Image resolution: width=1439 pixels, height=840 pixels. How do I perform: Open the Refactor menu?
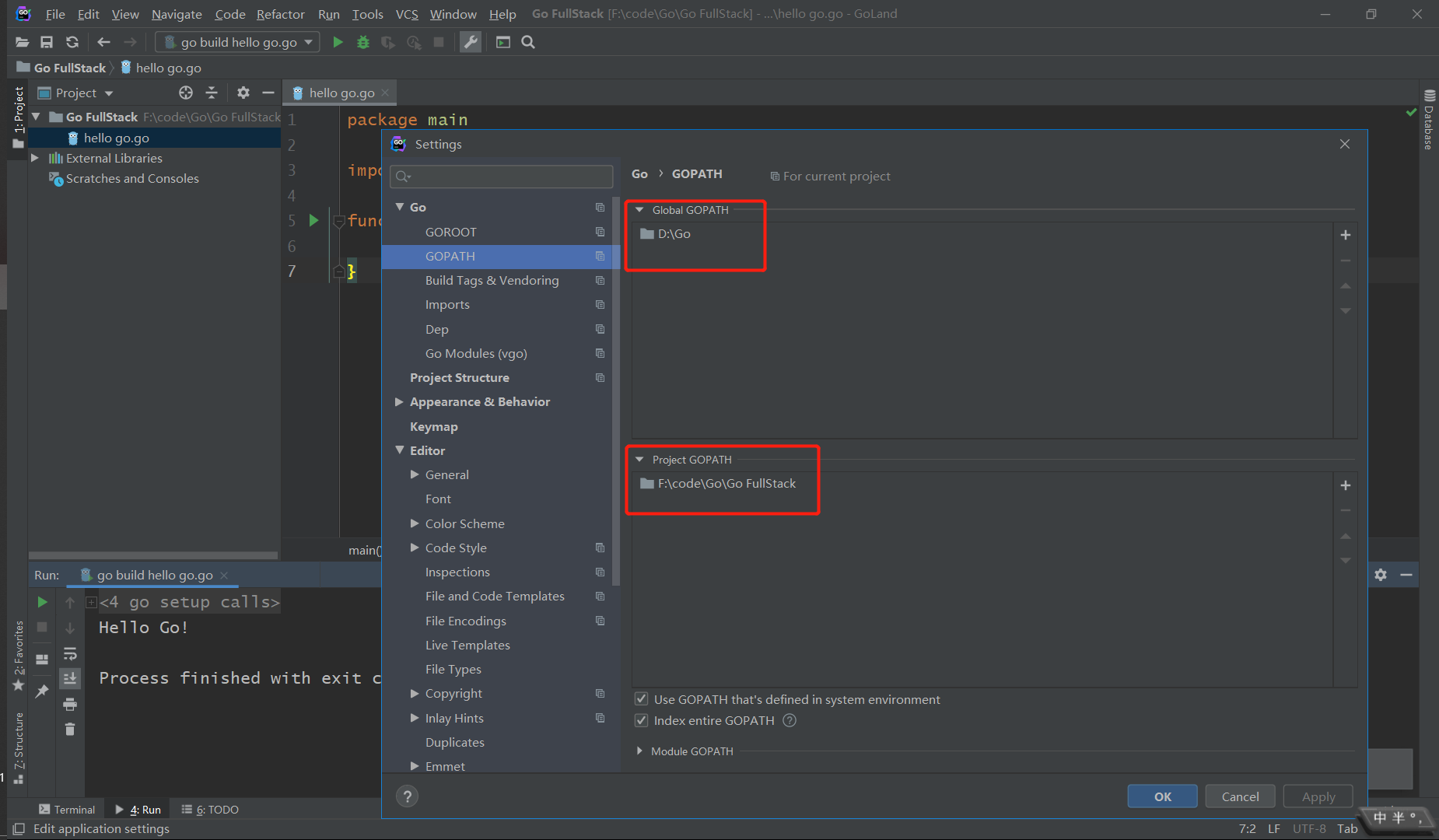click(x=281, y=14)
